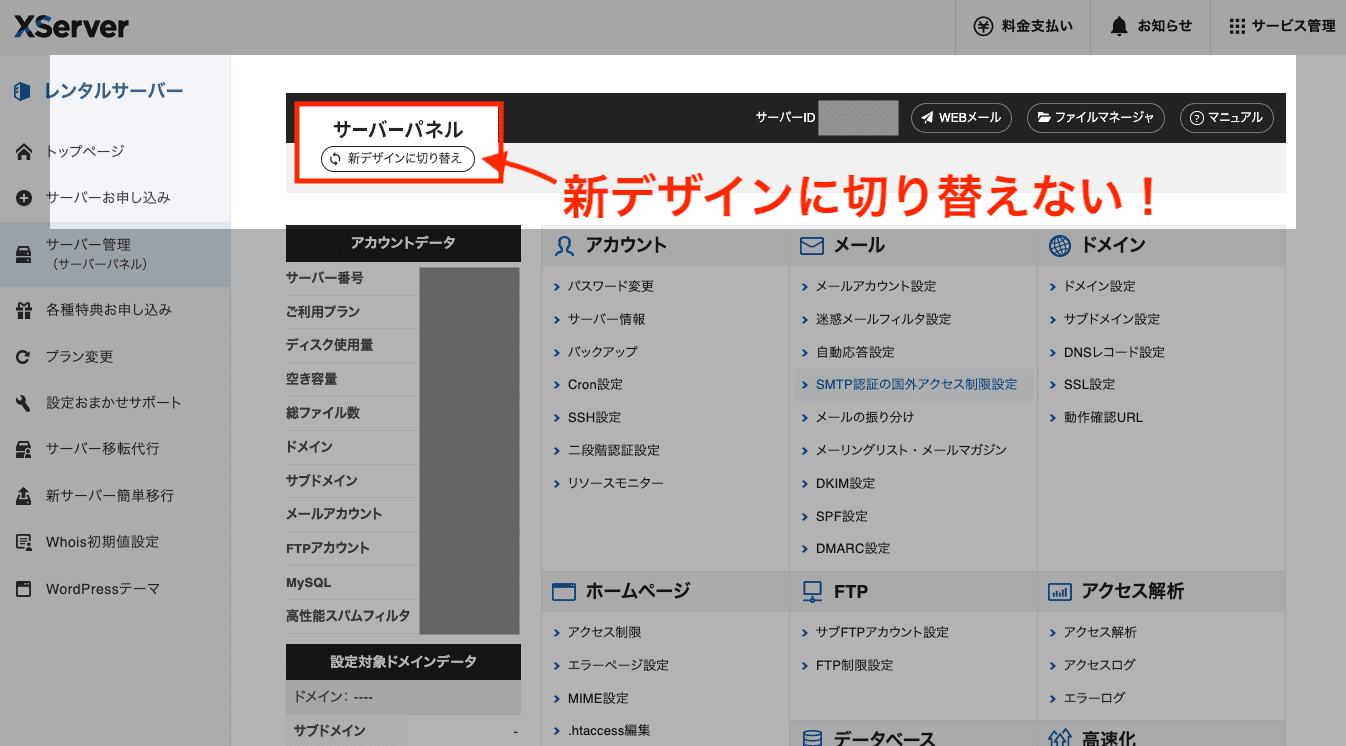
Task: Click the icon beside Whois初期値設定
Action: click(24, 542)
